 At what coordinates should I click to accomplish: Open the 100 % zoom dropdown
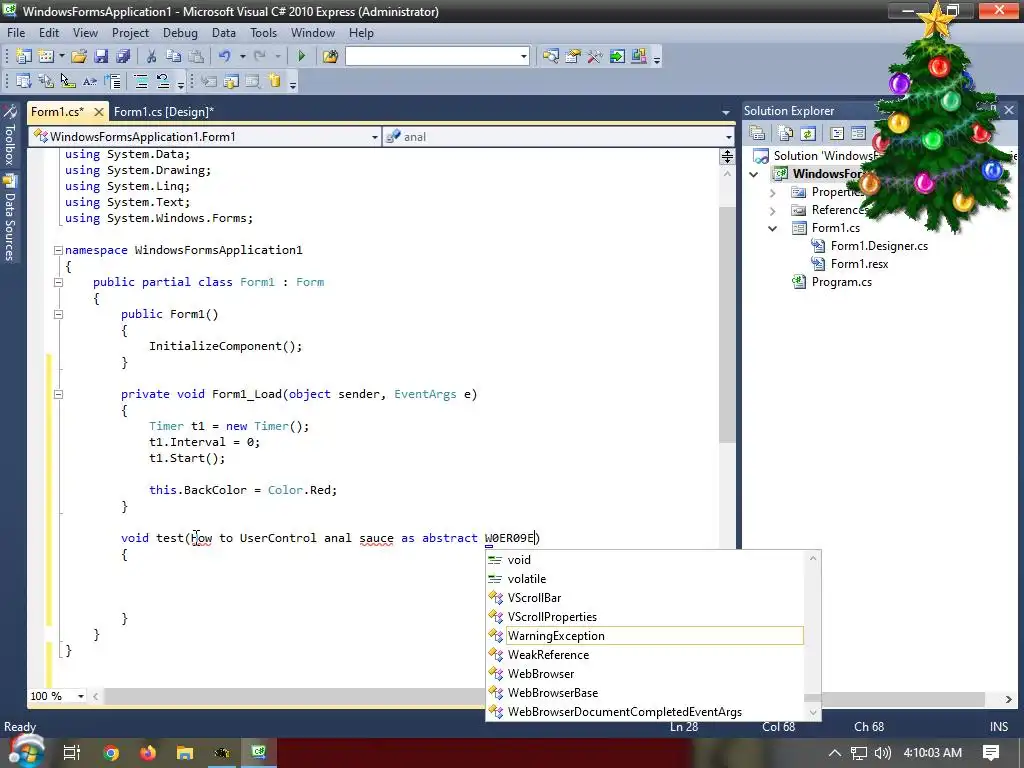click(x=81, y=697)
